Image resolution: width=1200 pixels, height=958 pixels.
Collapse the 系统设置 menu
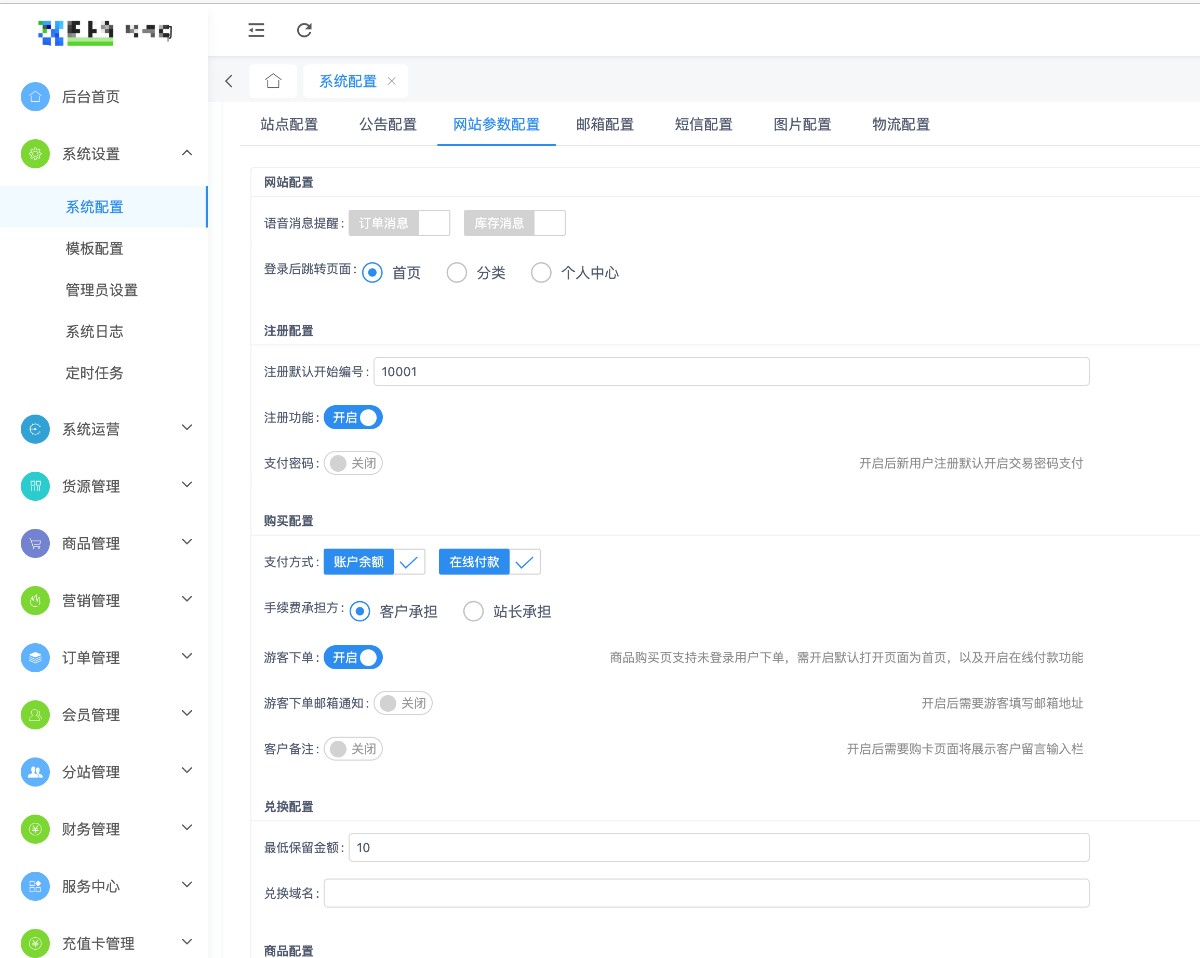(x=187, y=153)
